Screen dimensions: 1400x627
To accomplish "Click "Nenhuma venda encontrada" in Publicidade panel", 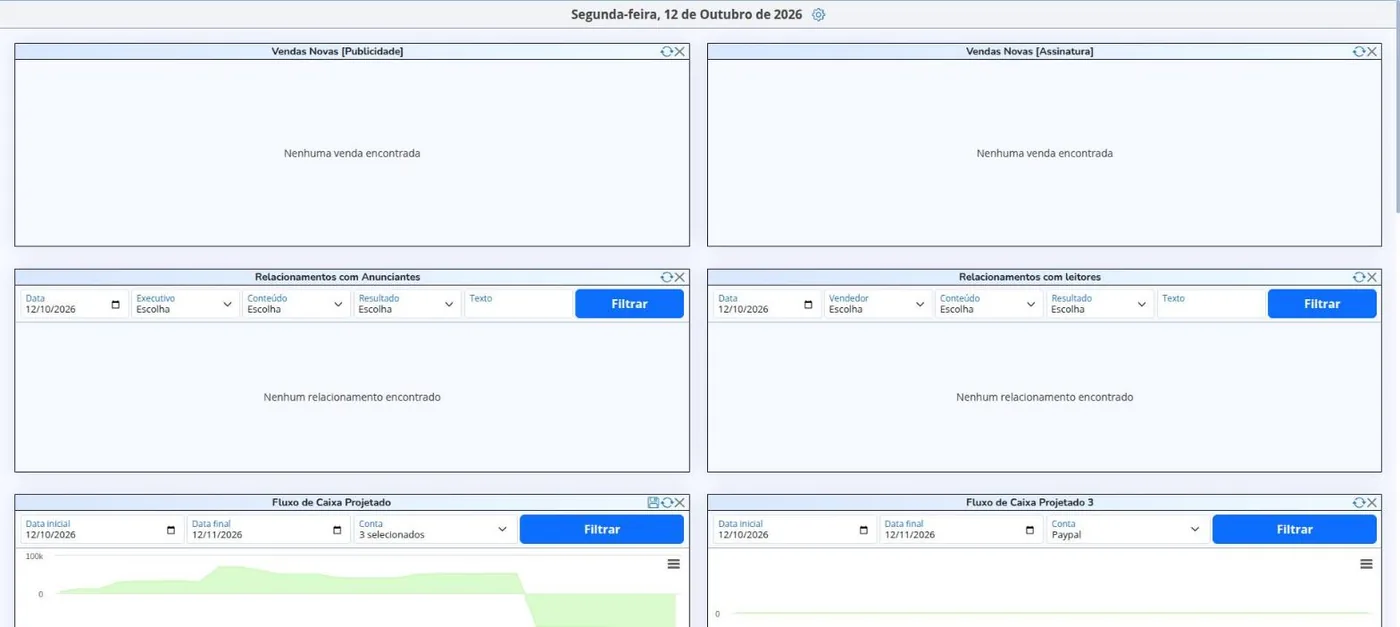I will coord(352,154).
